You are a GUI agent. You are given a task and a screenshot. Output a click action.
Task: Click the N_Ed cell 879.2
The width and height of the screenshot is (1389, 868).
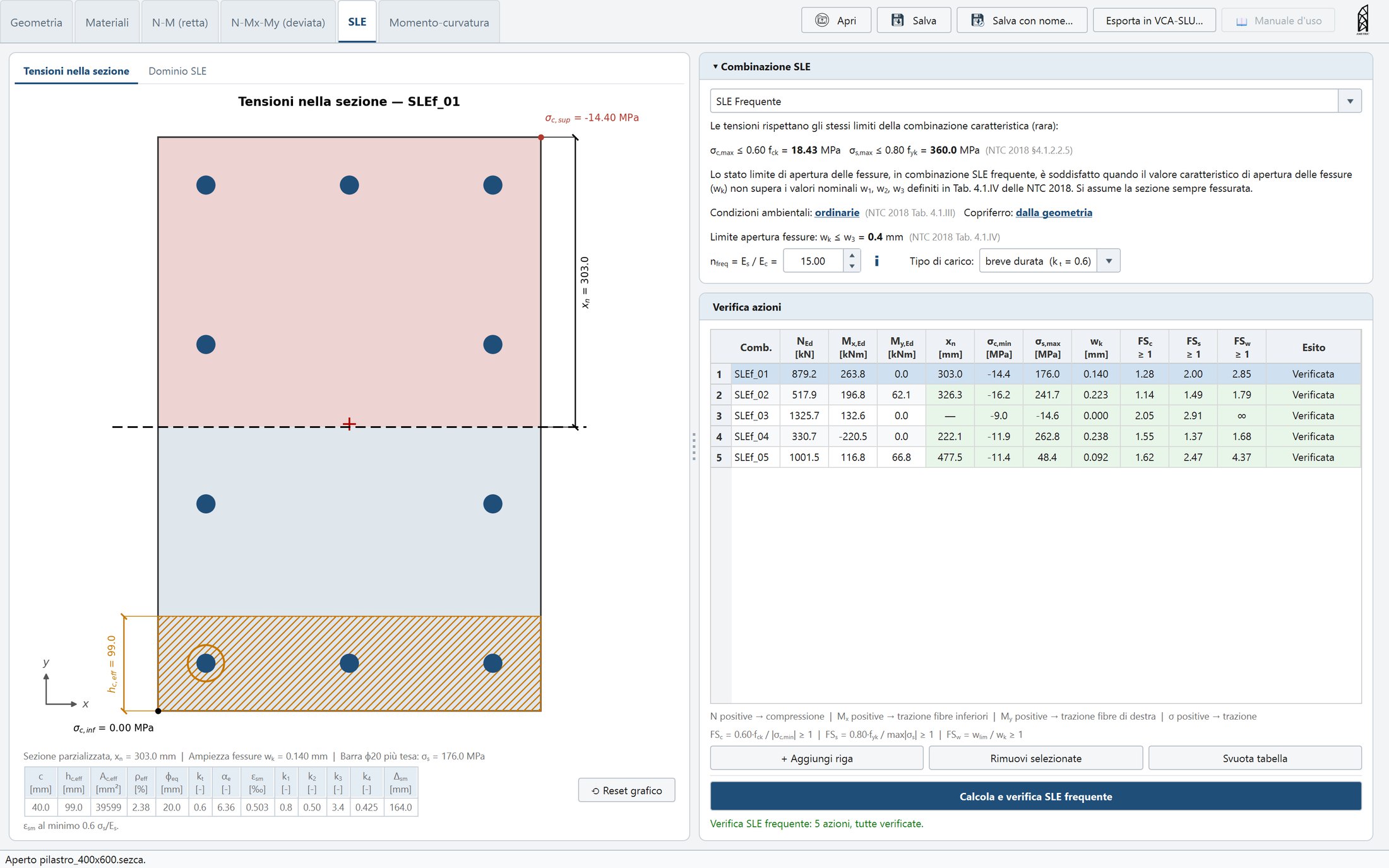tap(804, 374)
